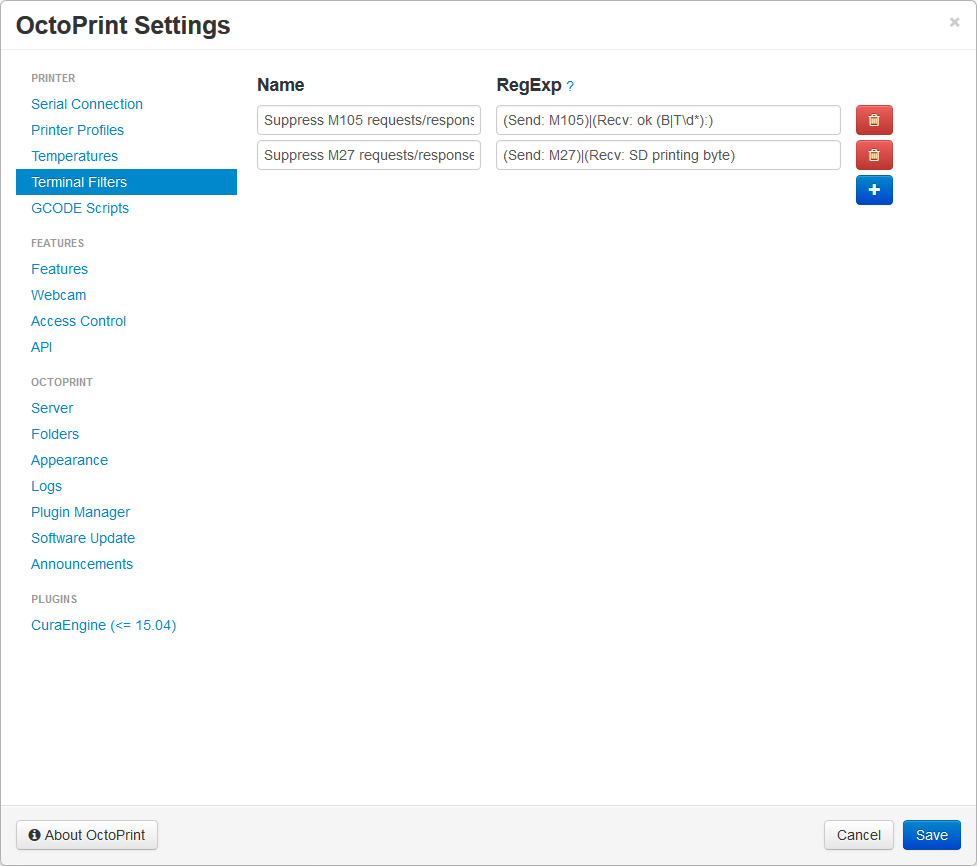
Task: Open About OctoPrint info button
Action: [x=87, y=835]
